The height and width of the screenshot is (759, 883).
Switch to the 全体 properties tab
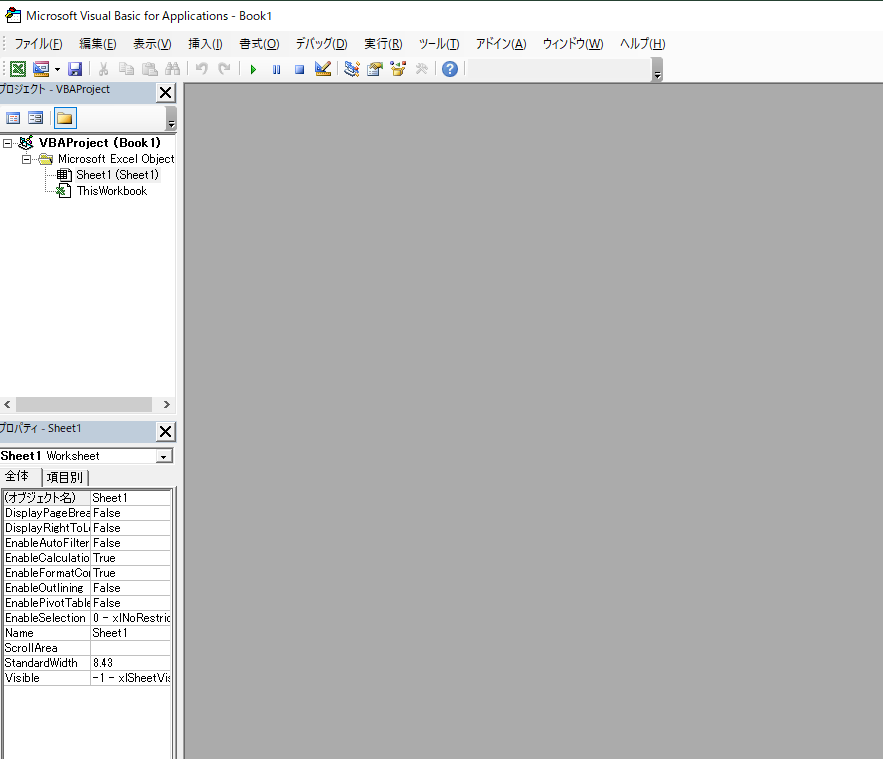pyautogui.click(x=17, y=476)
